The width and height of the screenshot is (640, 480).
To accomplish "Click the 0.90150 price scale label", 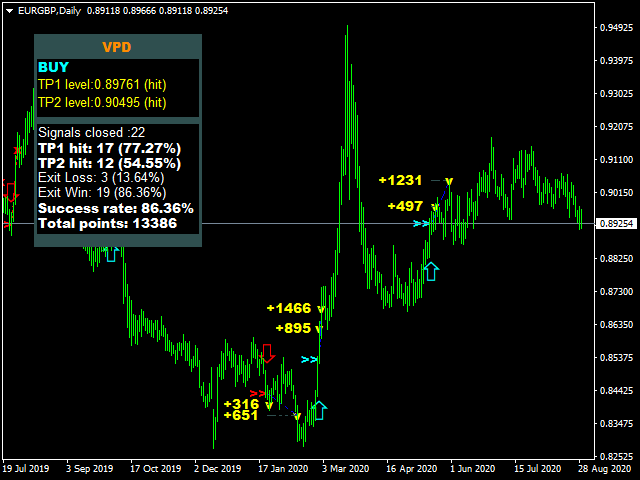I will click(616, 193).
